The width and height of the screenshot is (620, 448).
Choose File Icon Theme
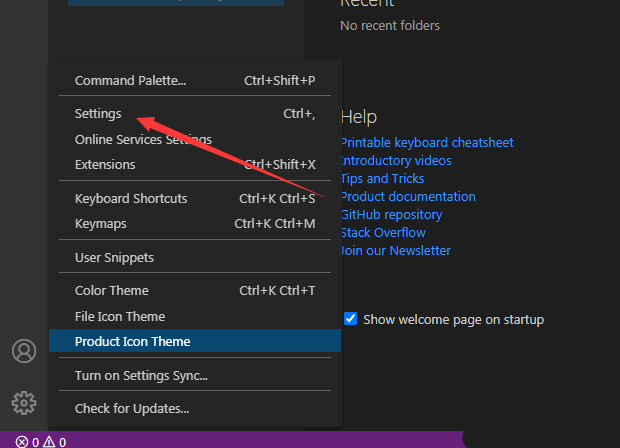coord(120,316)
